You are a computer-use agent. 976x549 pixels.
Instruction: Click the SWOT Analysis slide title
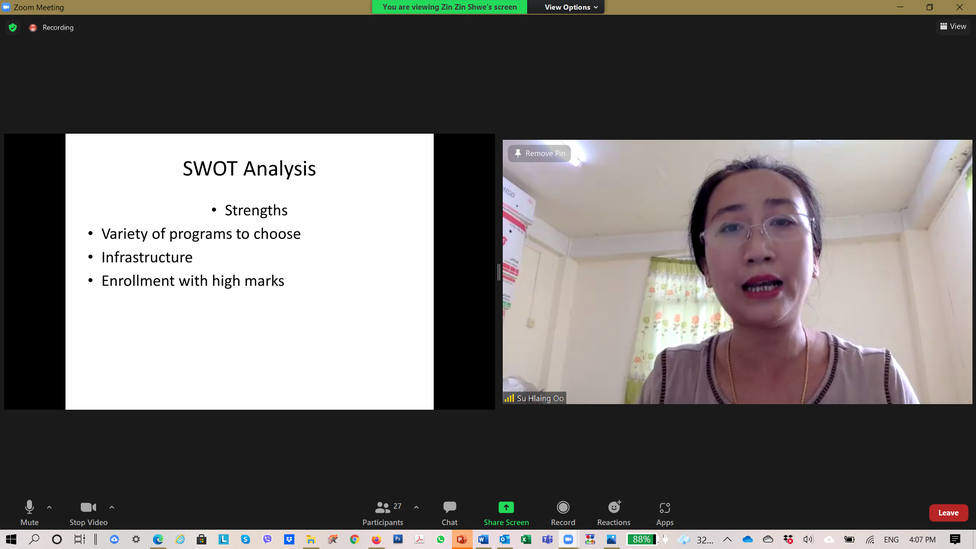tap(249, 169)
